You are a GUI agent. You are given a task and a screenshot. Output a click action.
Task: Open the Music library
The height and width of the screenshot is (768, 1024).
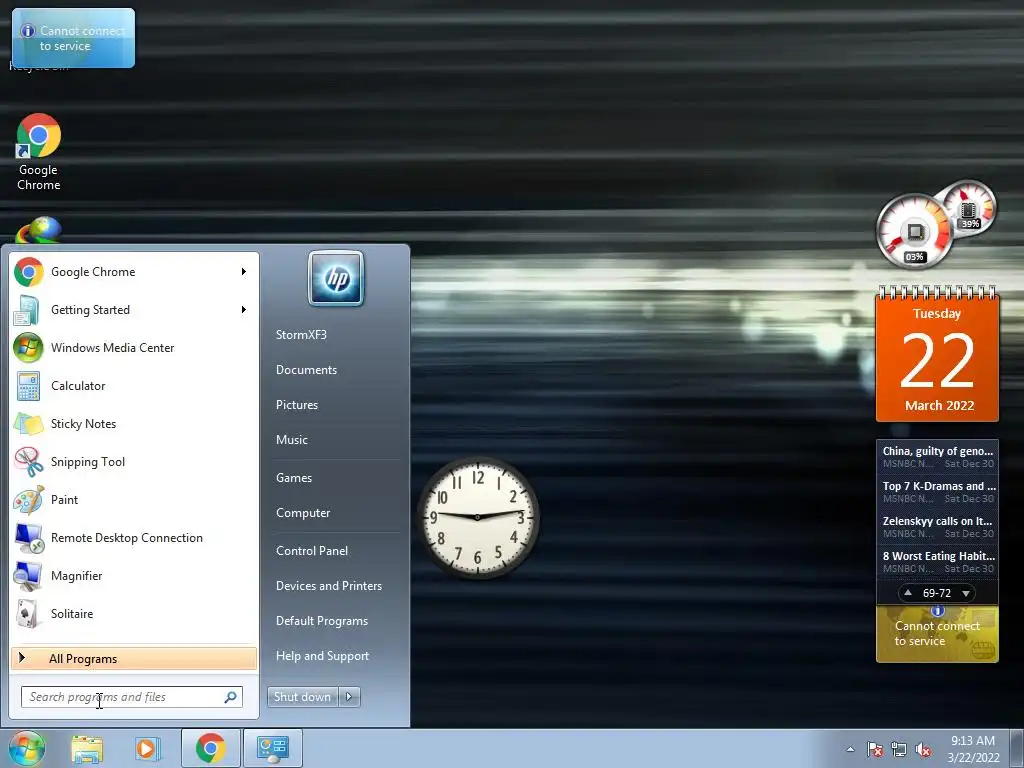coord(291,440)
